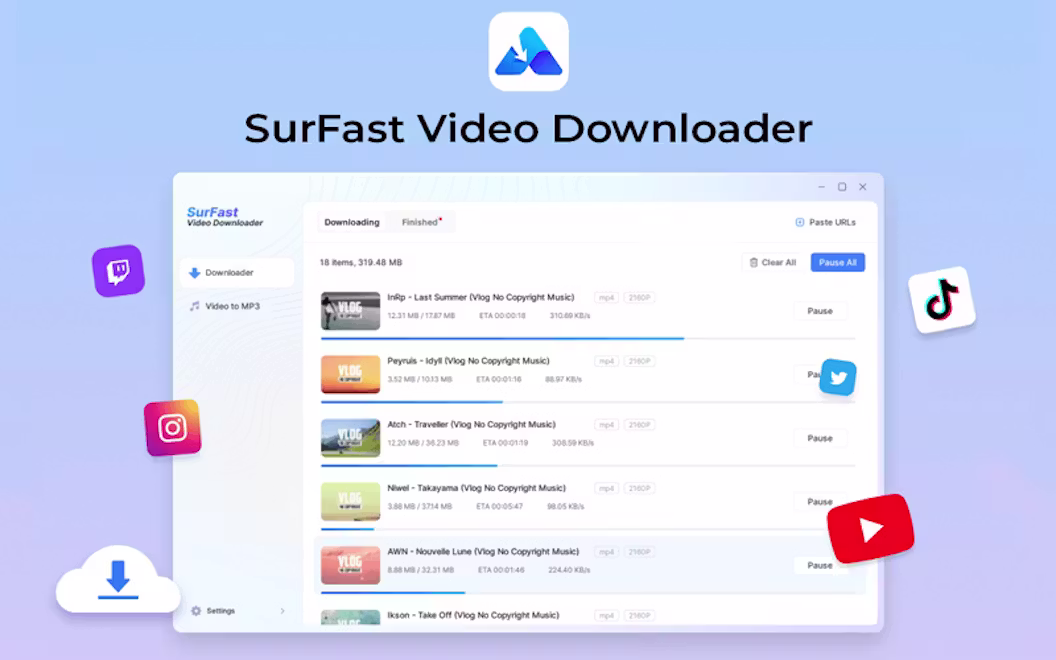1056x660 pixels.
Task: Click the Pause All button
Action: (x=838, y=263)
